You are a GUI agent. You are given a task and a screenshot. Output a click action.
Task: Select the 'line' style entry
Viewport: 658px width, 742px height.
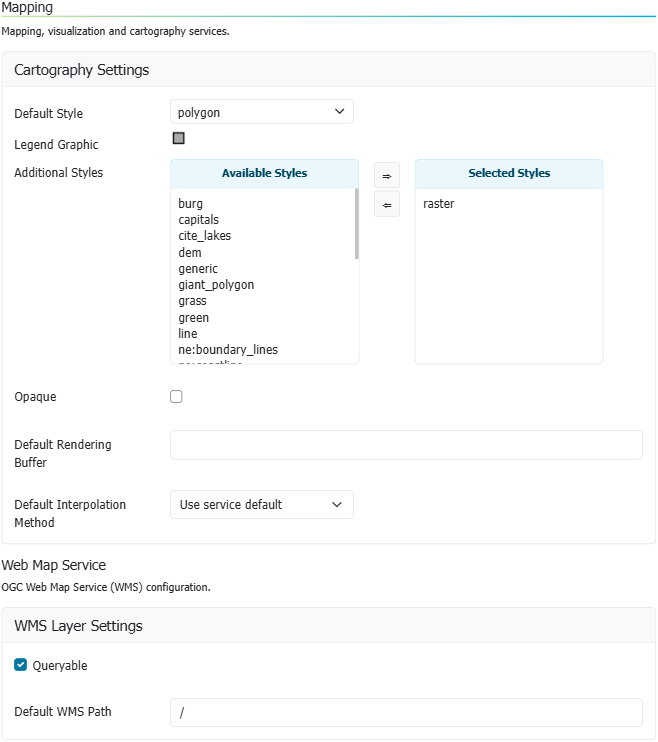pos(188,334)
